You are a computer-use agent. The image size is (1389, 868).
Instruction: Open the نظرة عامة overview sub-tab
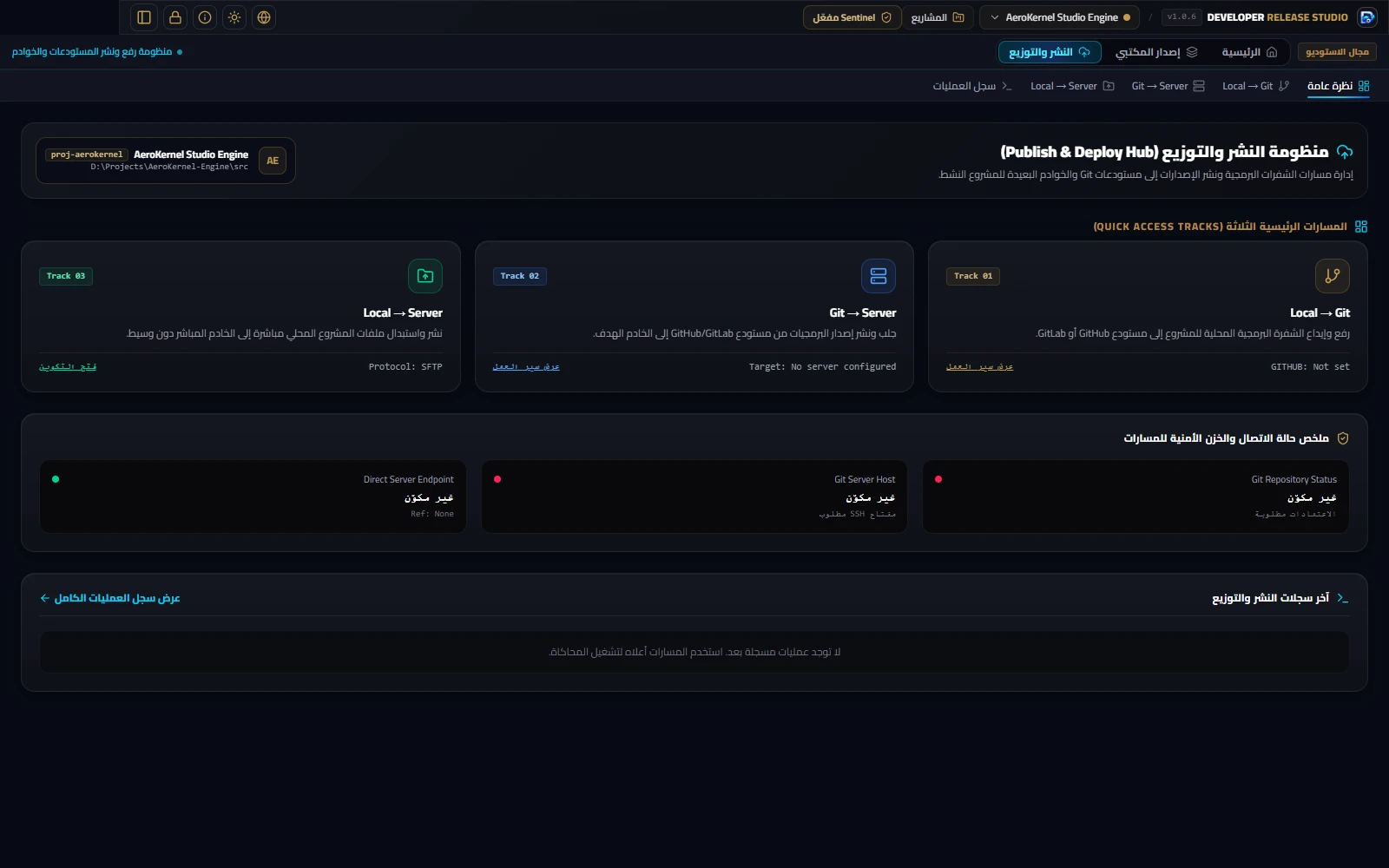(x=1338, y=86)
